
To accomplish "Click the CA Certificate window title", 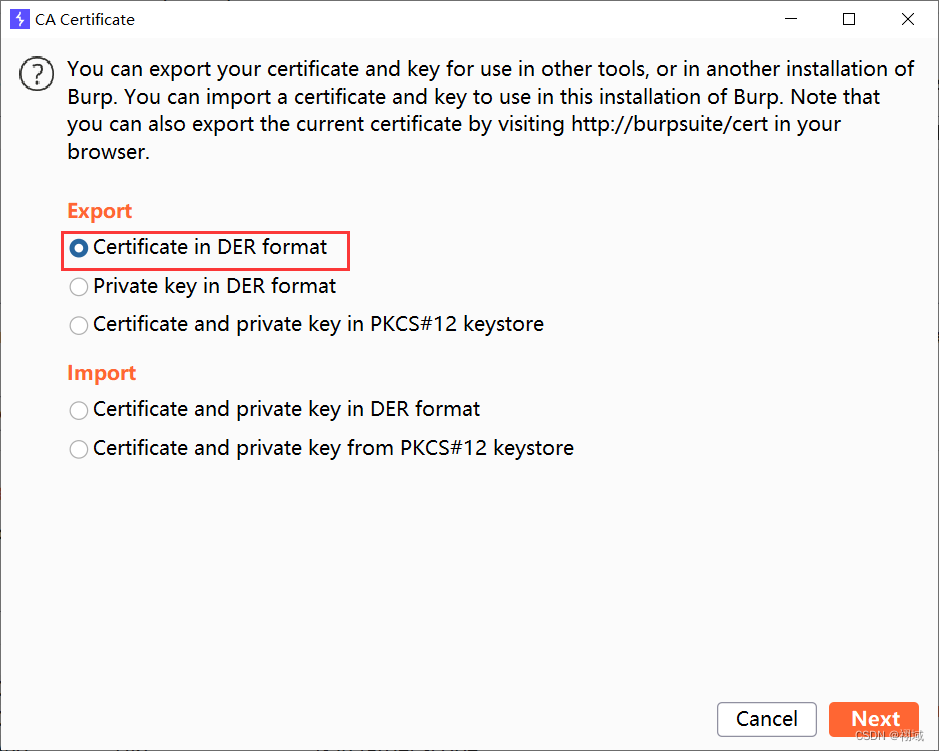I will pos(85,20).
